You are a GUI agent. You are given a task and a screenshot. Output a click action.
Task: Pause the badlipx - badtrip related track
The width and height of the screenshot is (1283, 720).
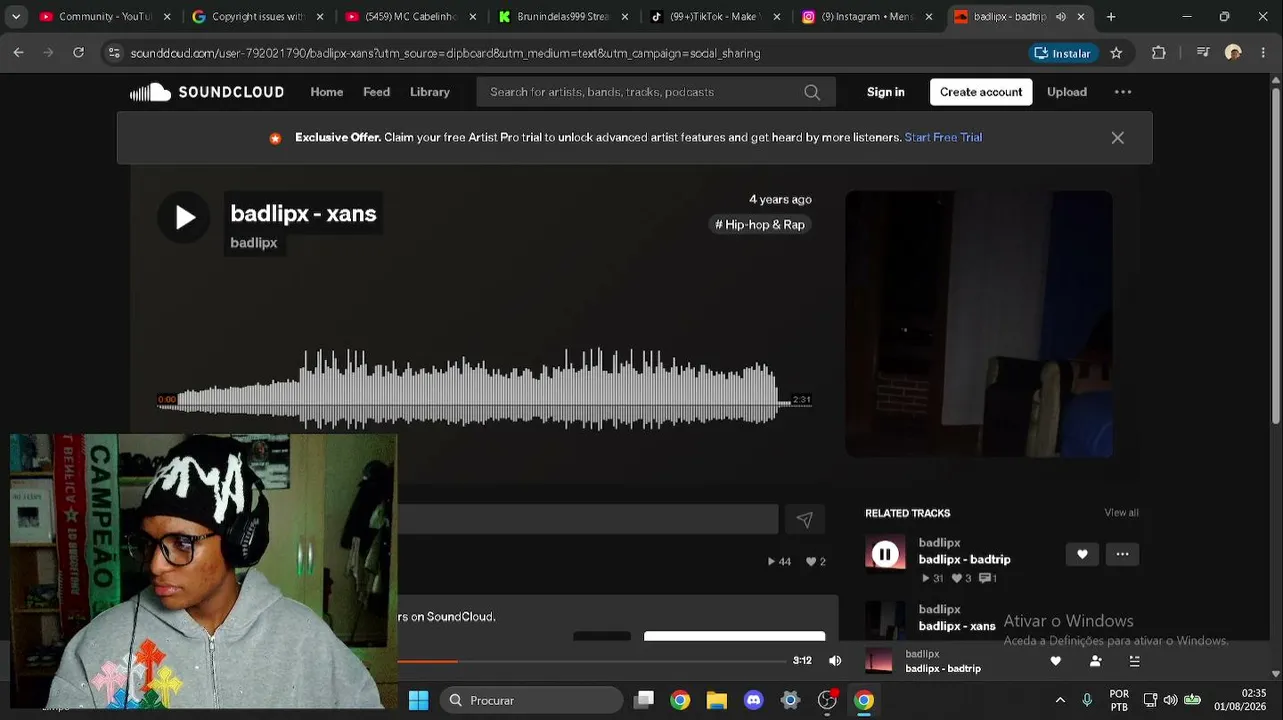click(885, 553)
